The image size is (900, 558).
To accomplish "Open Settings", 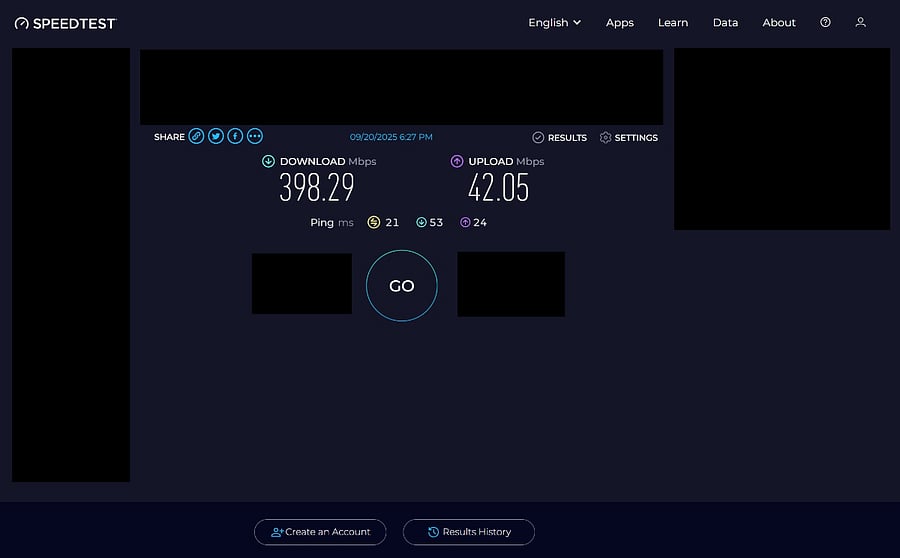I will coord(629,137).
